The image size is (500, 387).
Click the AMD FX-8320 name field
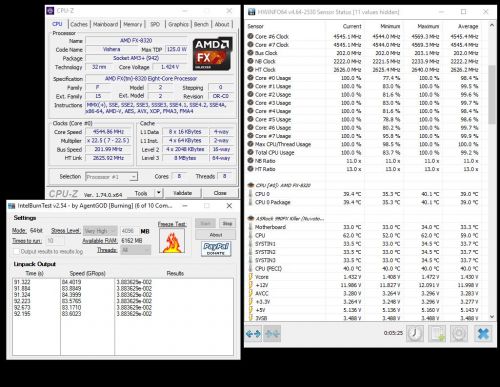pyautogui.click(x=136, y=41)
